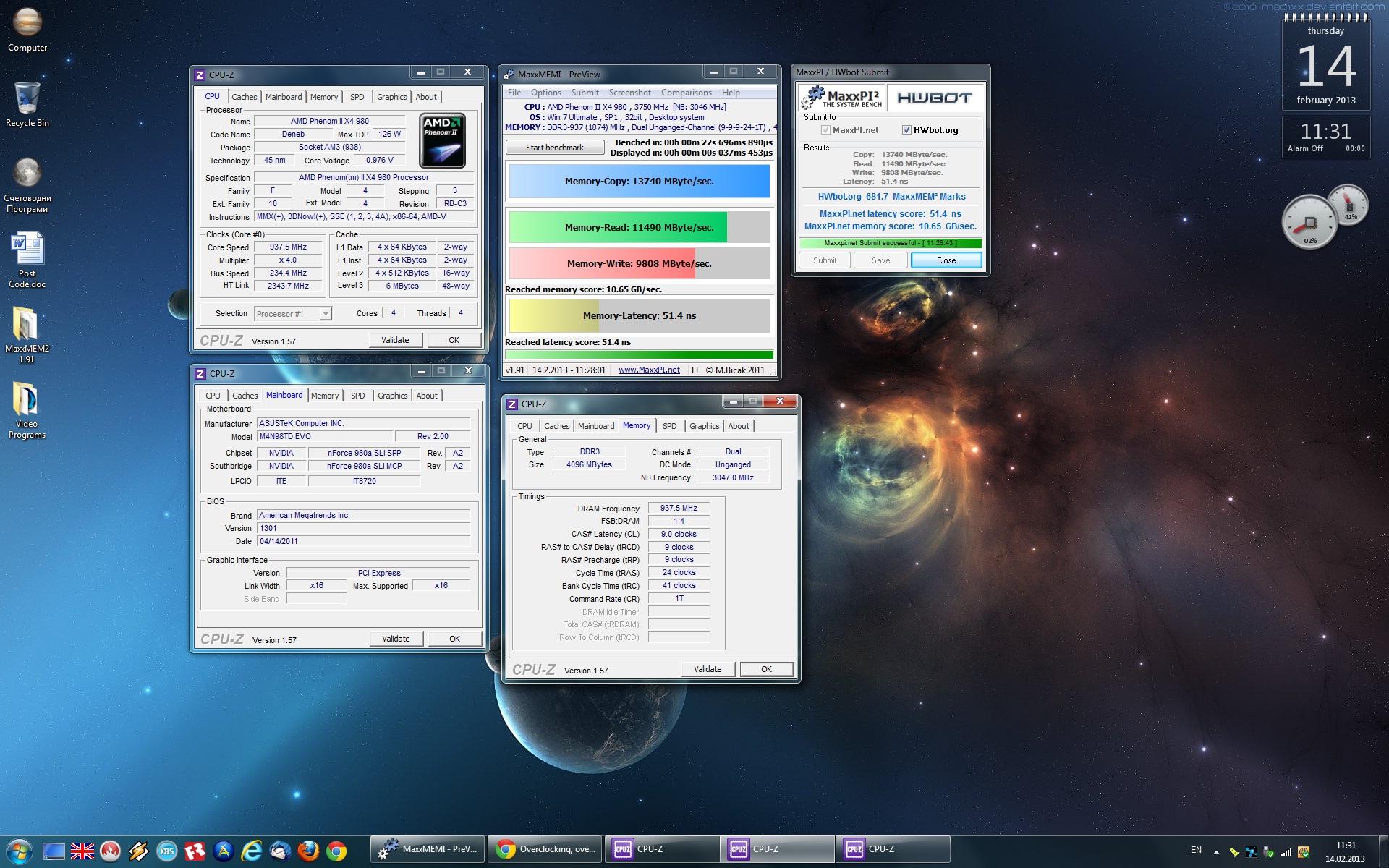The image size is (1389, 868).
Task: Click the blue round A taskbar icon
Action: [224, 851]
